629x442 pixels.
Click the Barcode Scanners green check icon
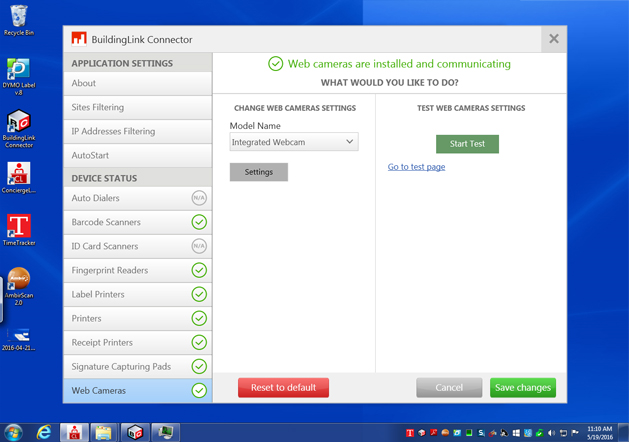click(199, 222)
